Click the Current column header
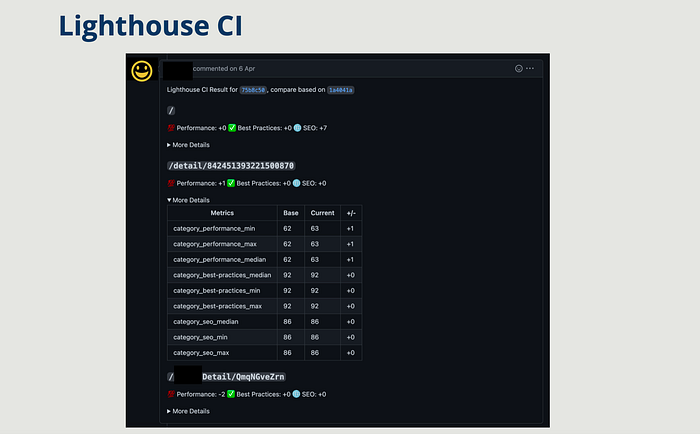 tap(322, 213)
